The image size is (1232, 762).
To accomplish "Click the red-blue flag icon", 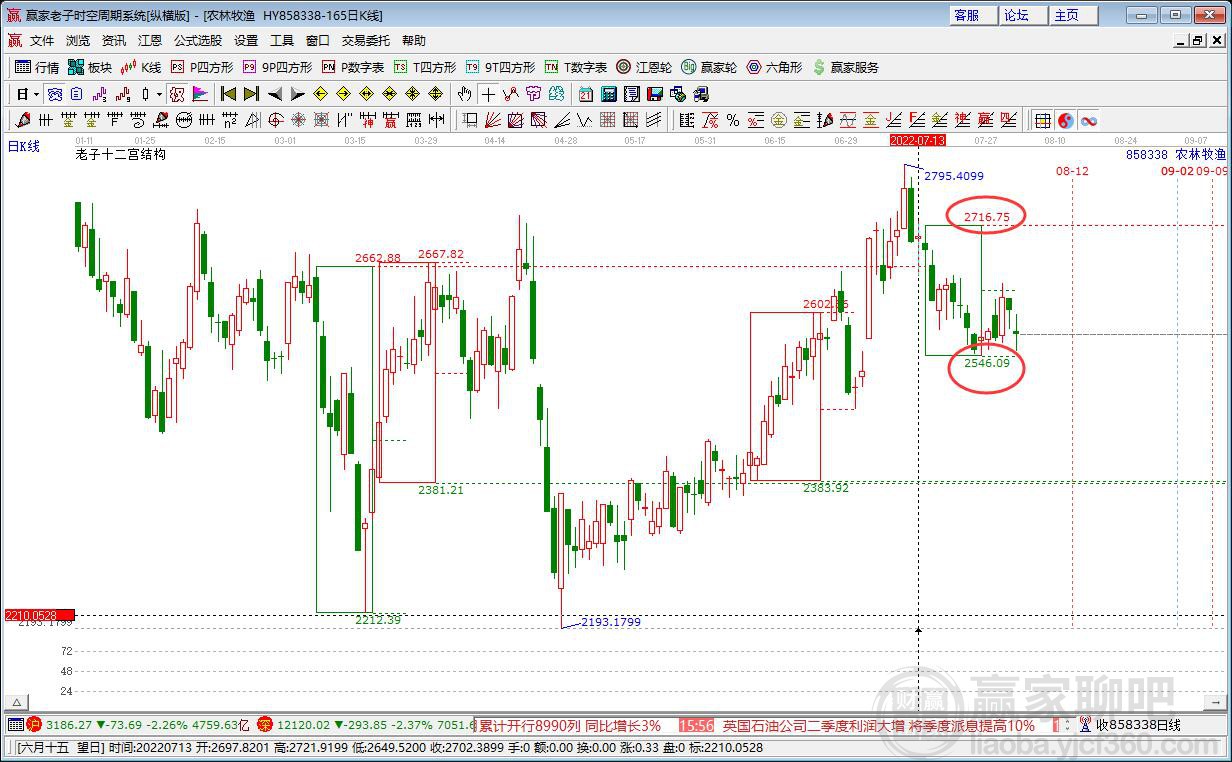I will [x=200, y=94].
